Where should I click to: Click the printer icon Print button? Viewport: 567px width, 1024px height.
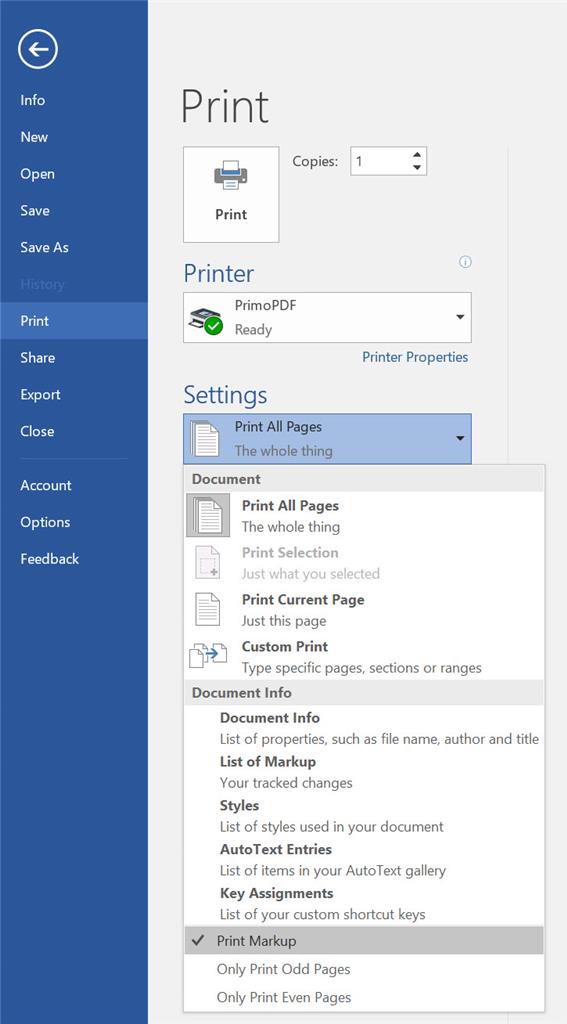click(x=231, y=195)
